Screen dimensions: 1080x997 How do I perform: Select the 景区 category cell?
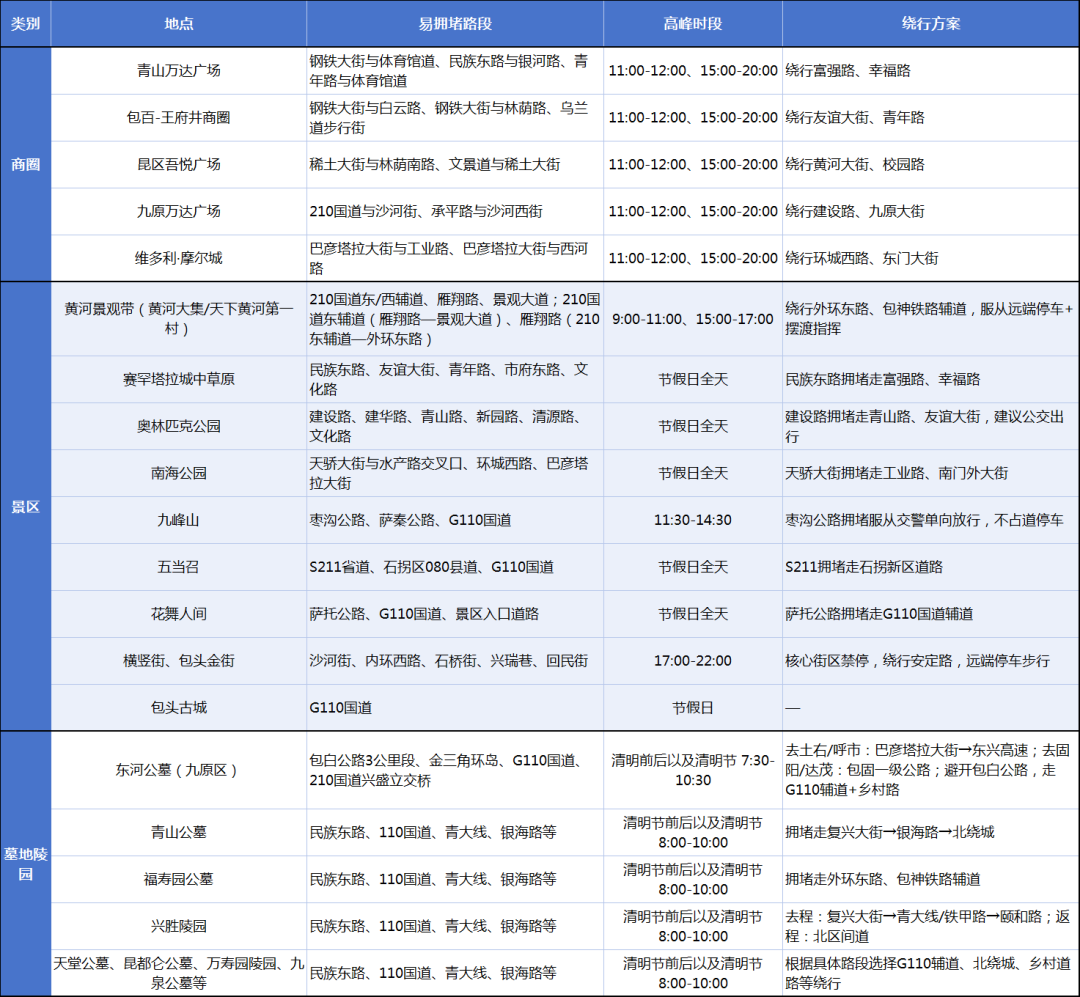(x=25, y=507)
